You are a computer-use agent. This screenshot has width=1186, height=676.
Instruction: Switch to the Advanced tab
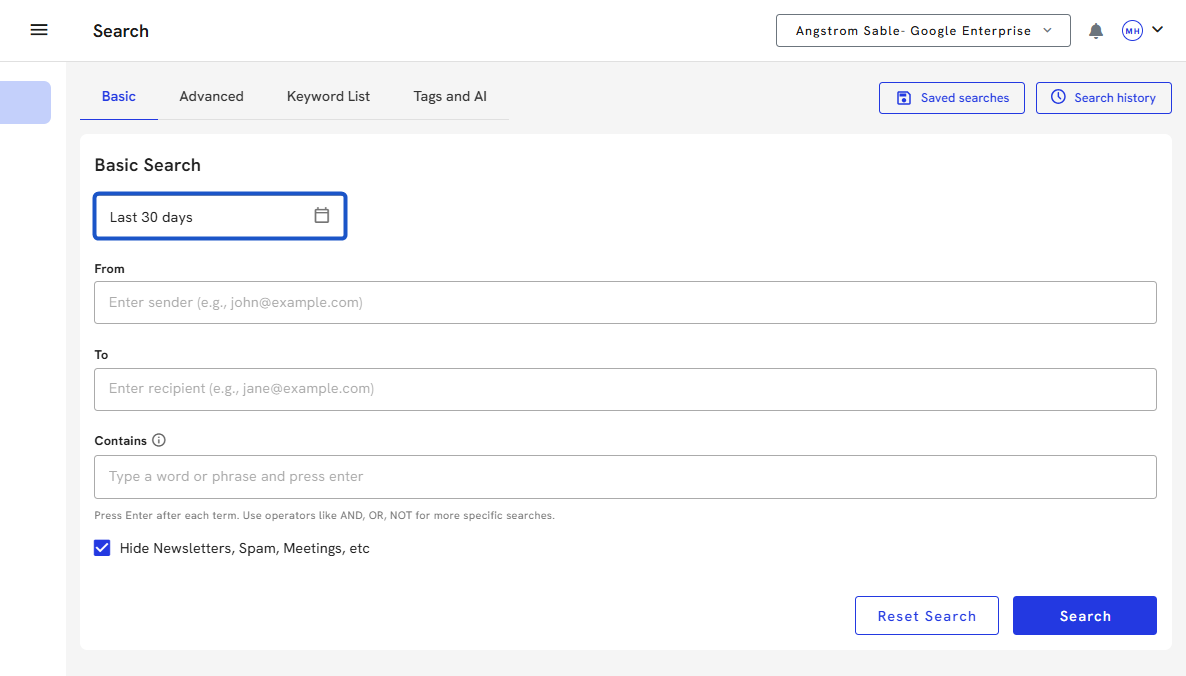coord(211,97)
